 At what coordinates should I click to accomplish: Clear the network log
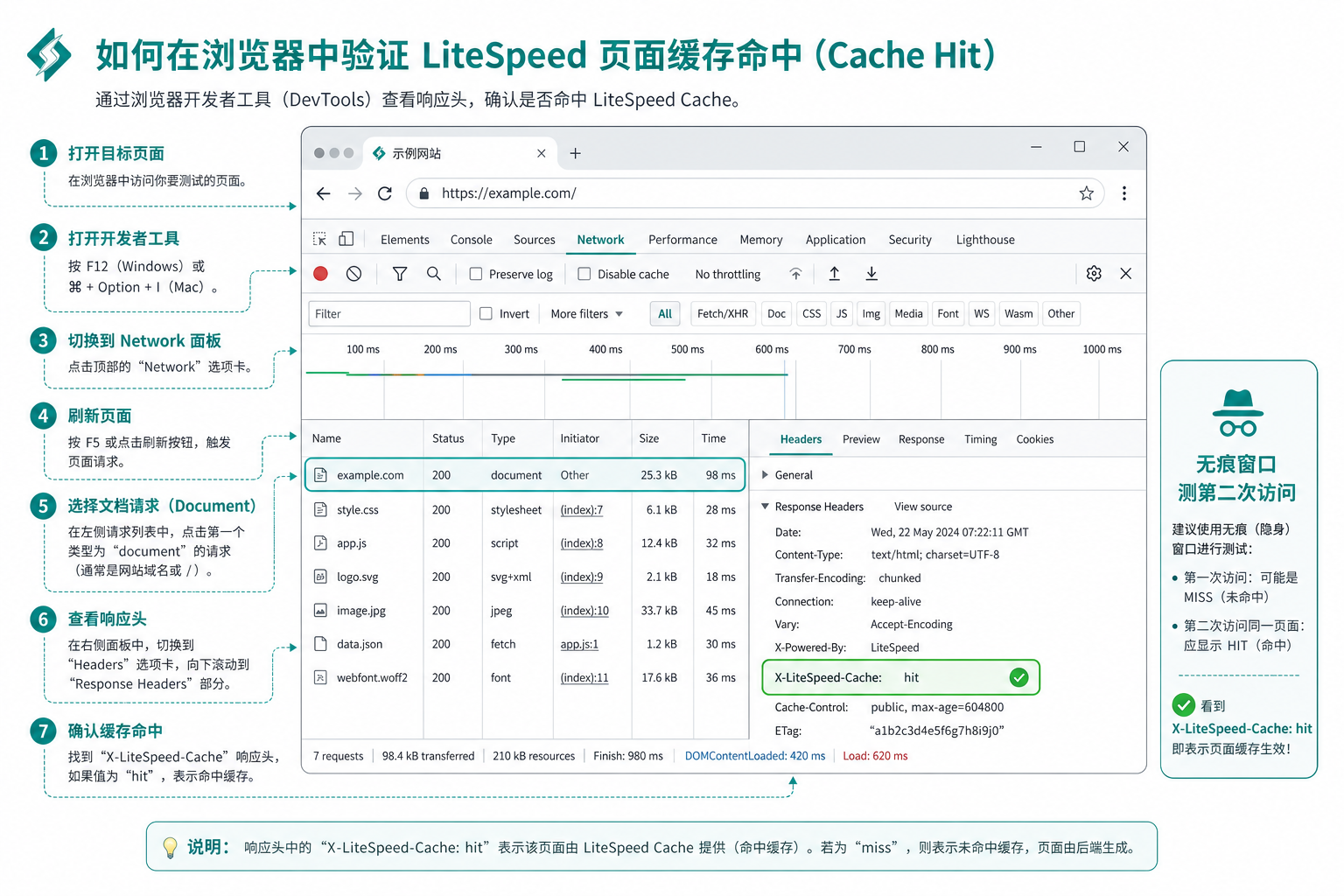tap(353, 274)
